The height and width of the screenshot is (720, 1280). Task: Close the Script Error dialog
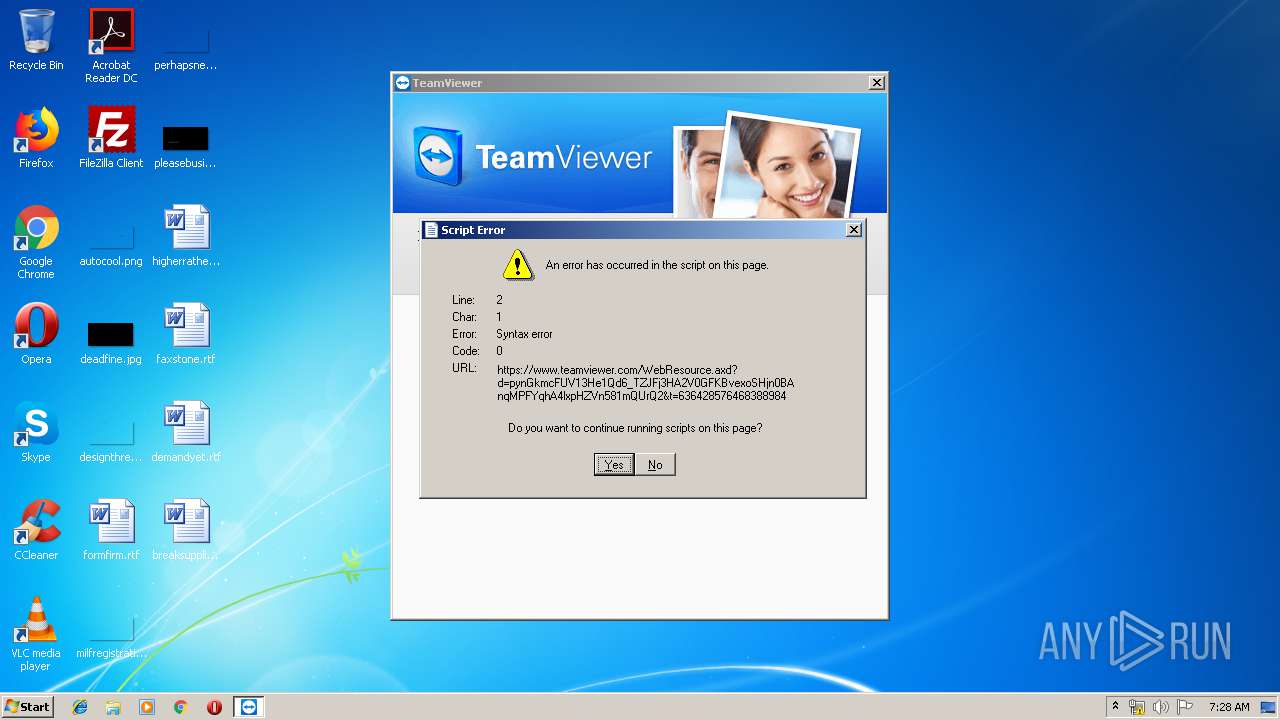[853, 230]
